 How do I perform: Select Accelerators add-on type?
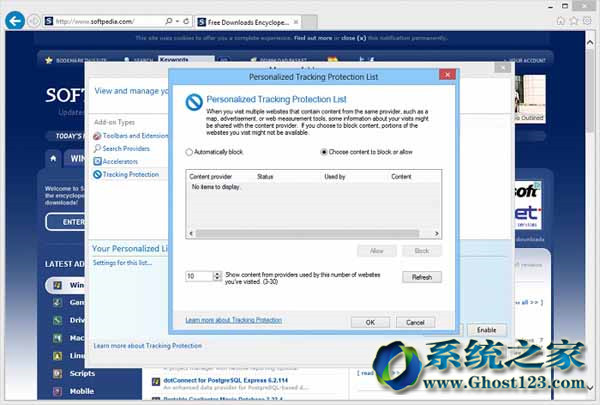pos(116,161)
